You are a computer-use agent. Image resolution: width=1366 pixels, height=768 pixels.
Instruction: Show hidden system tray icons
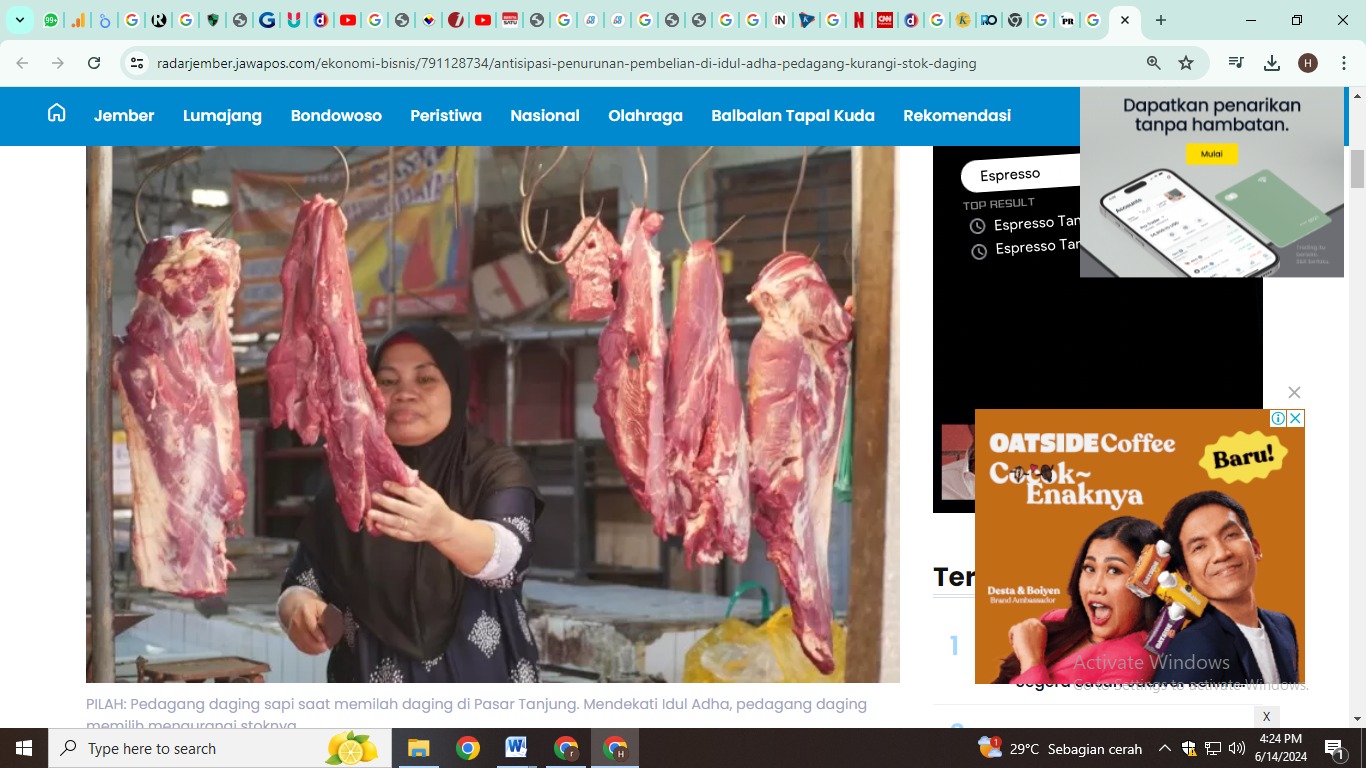(x=1165, y=748)
